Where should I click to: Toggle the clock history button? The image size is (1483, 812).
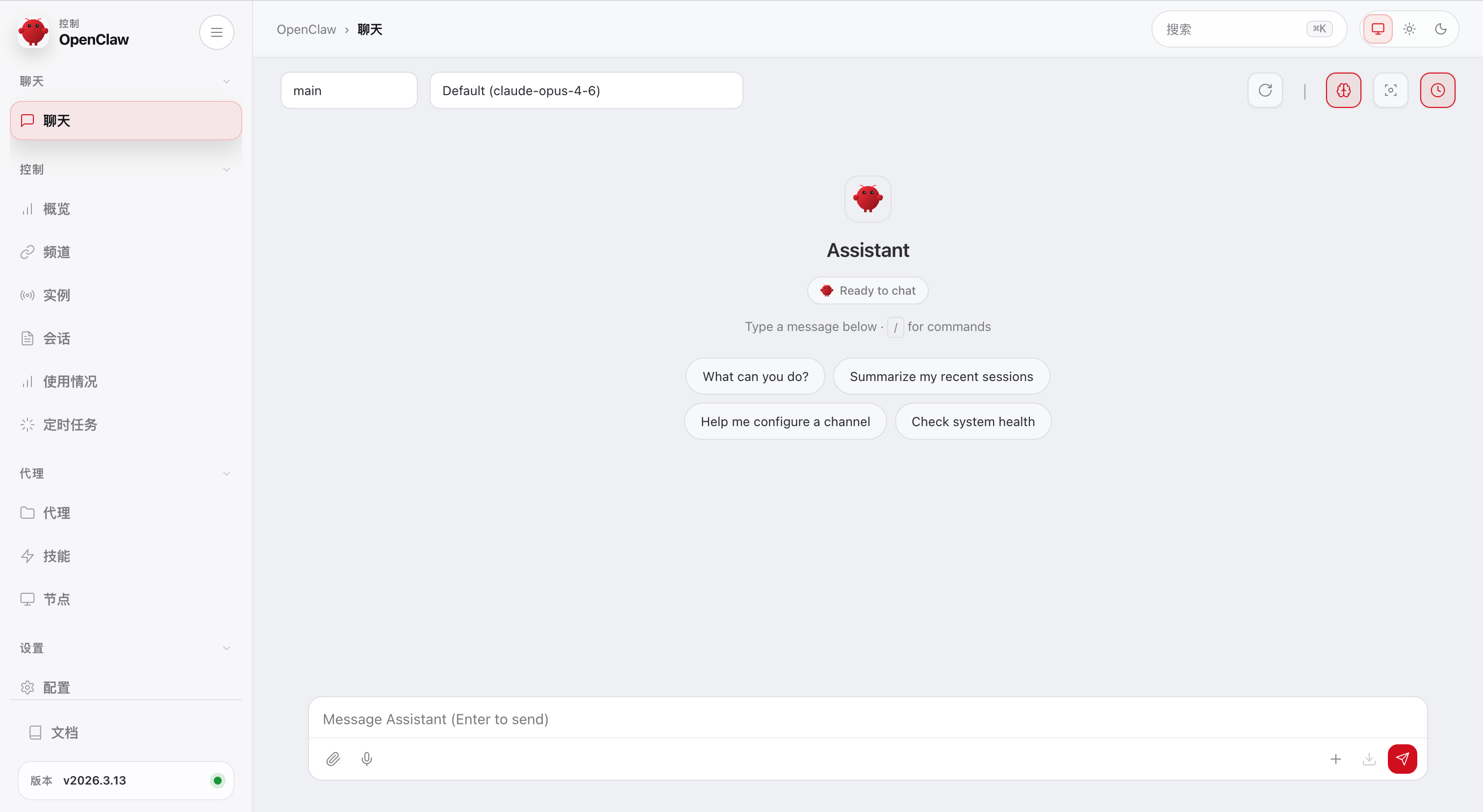1437,90
